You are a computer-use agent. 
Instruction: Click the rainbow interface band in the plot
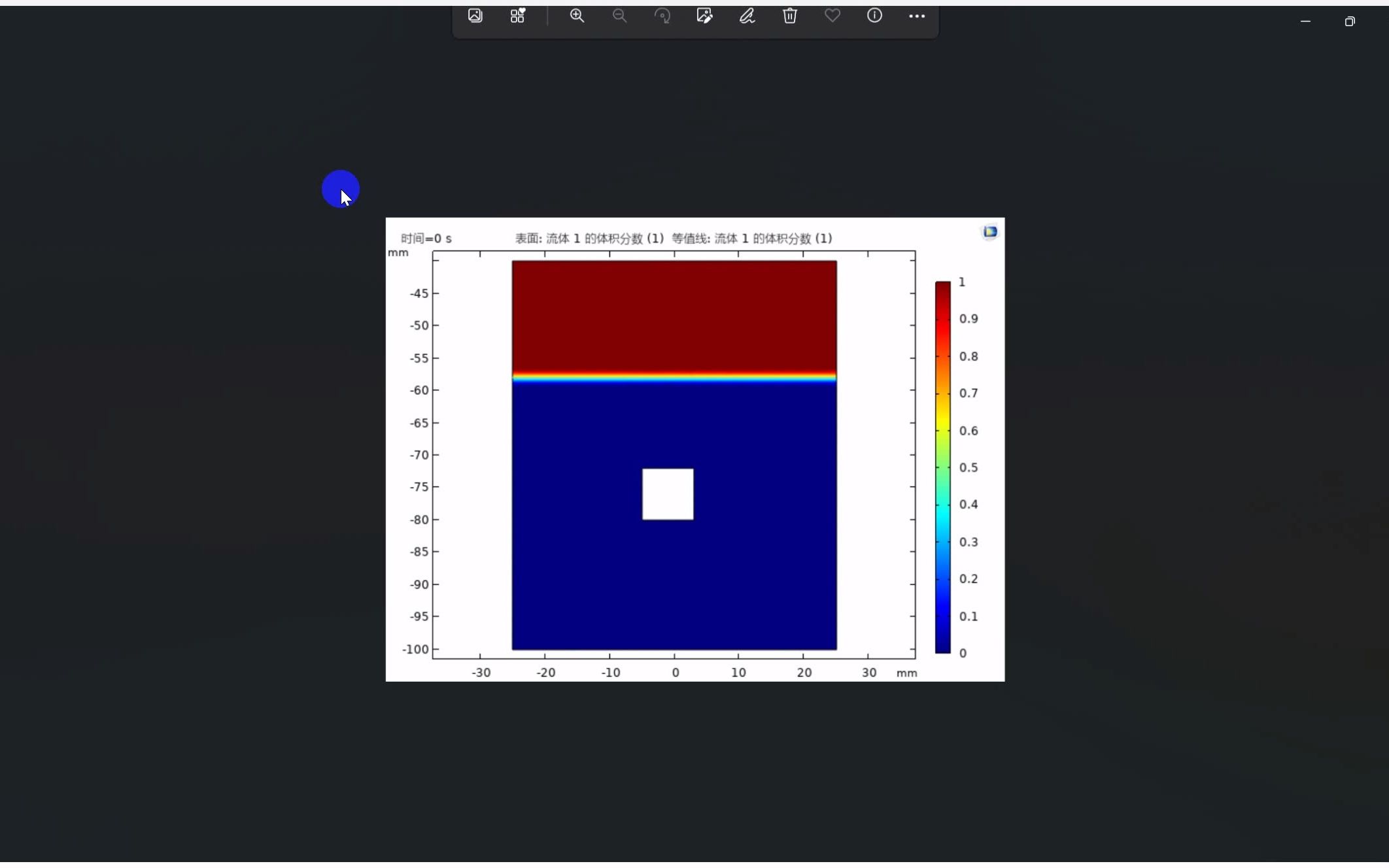pyautogui.click(x=674, y=377)
